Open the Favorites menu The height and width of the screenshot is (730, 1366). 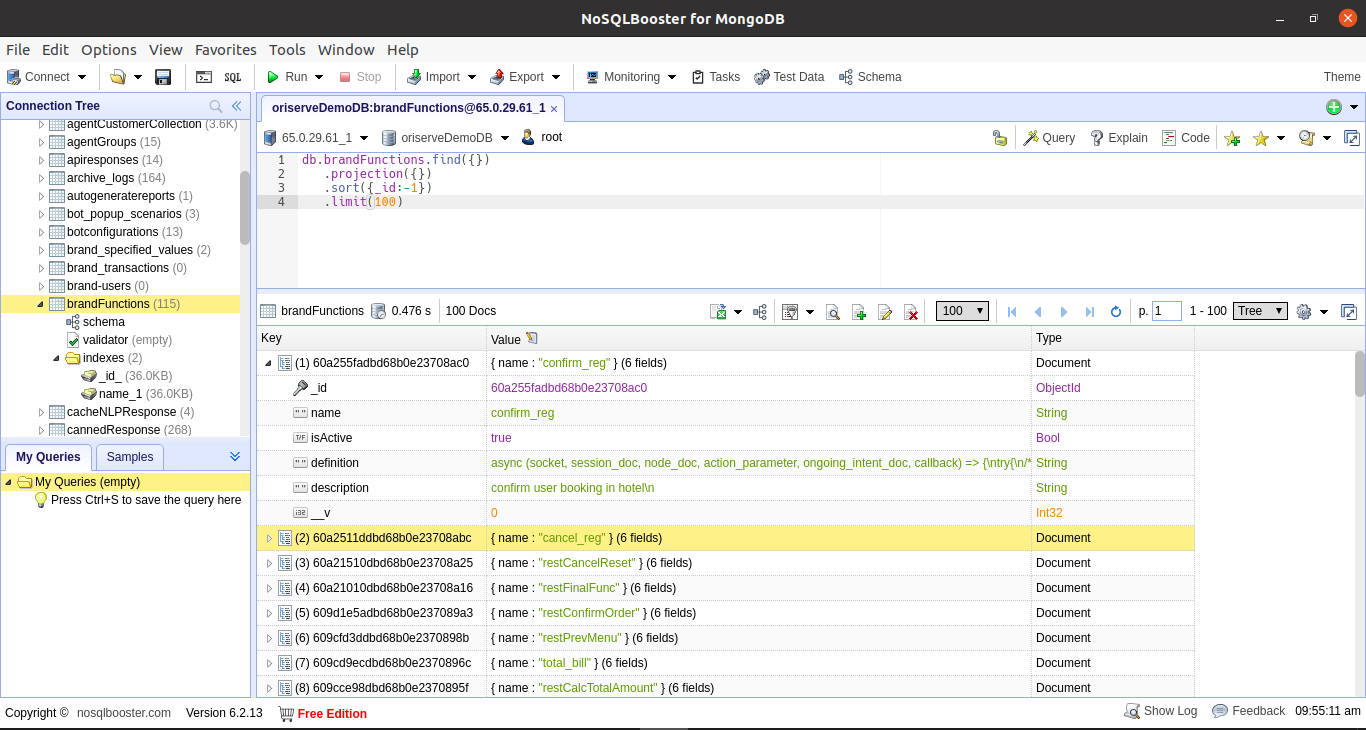(x=225, y=50)
